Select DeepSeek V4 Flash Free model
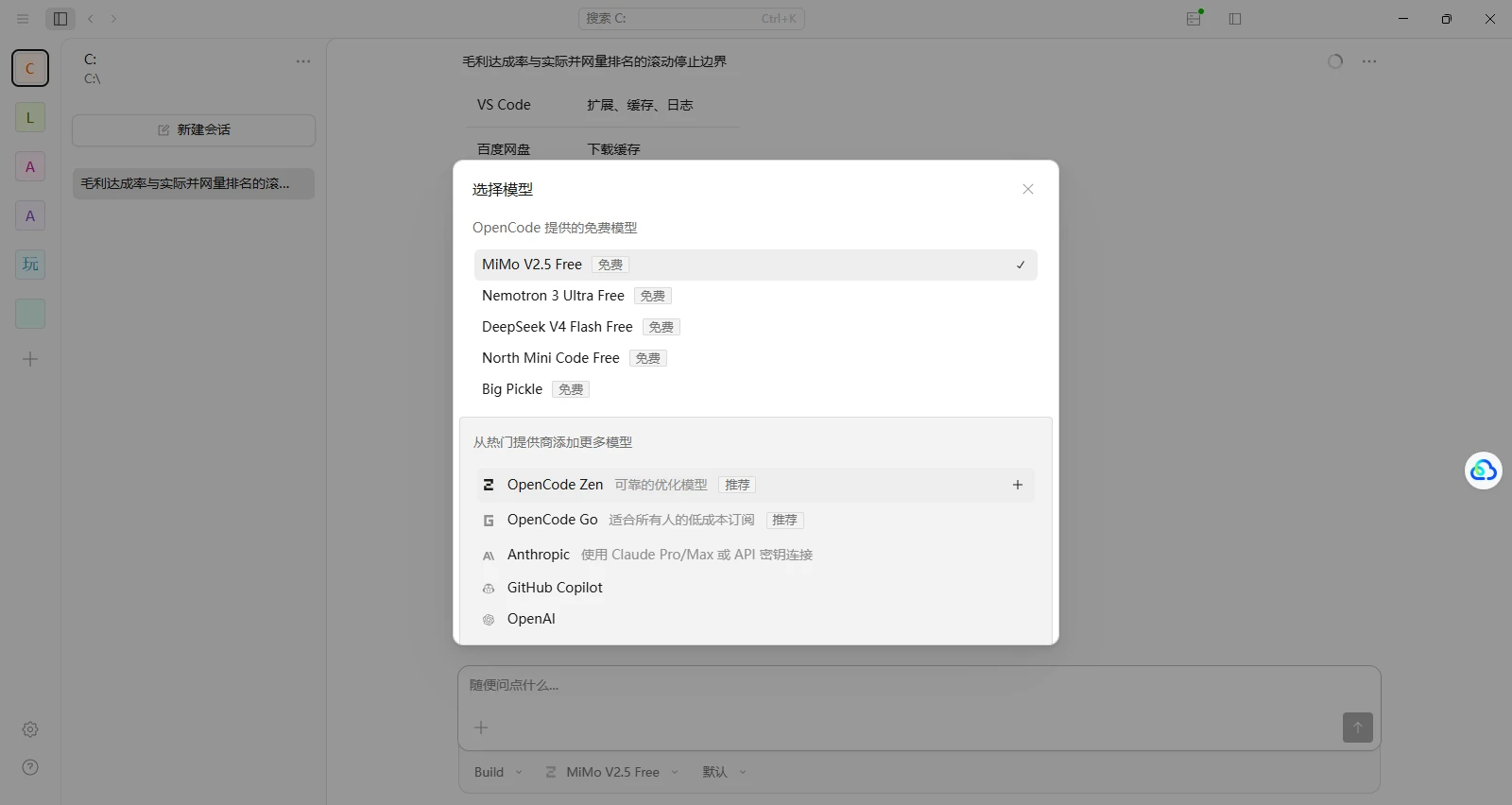 point(756,327)
